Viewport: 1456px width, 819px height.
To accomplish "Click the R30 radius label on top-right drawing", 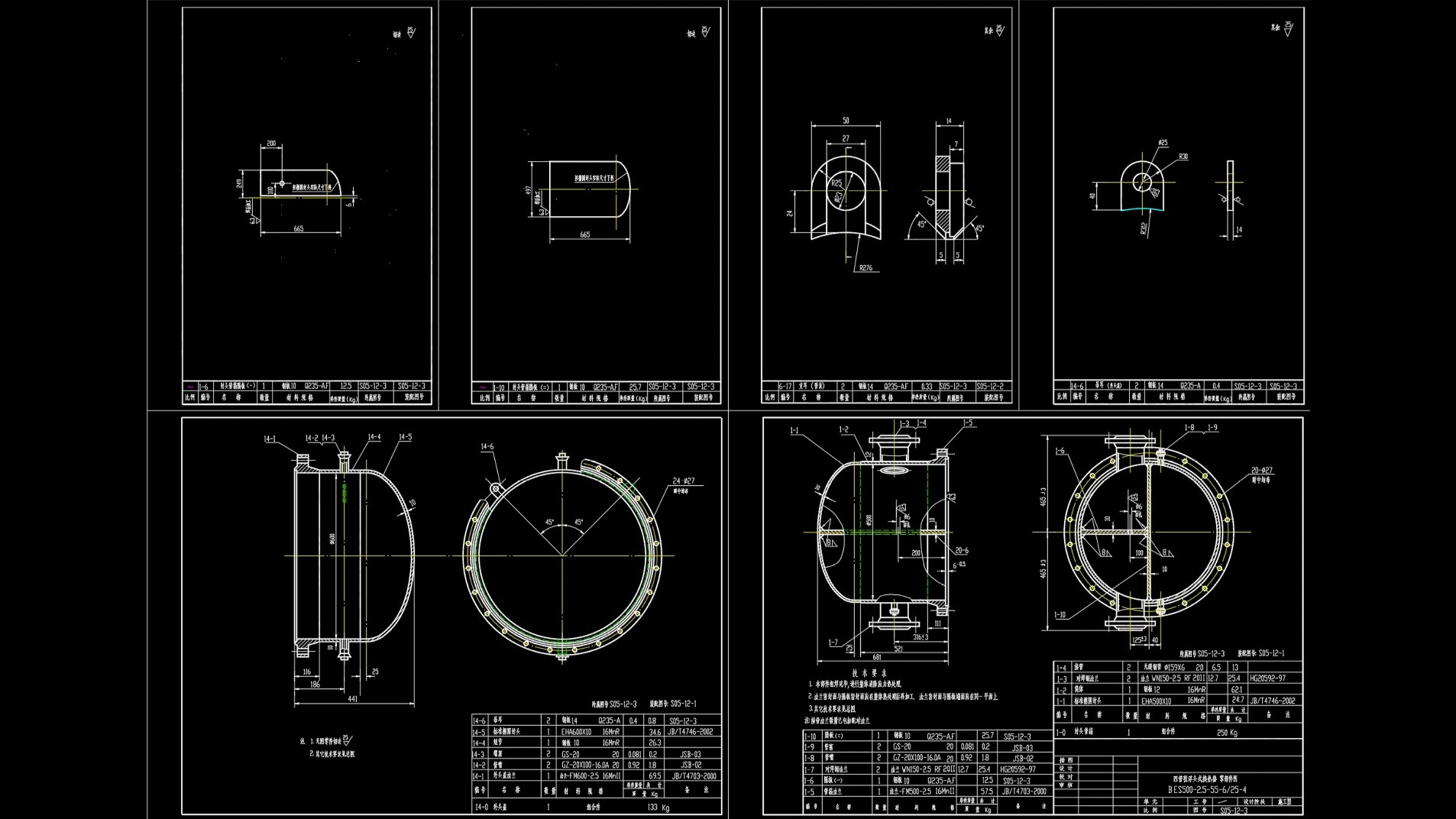I will click(1184, 156).
